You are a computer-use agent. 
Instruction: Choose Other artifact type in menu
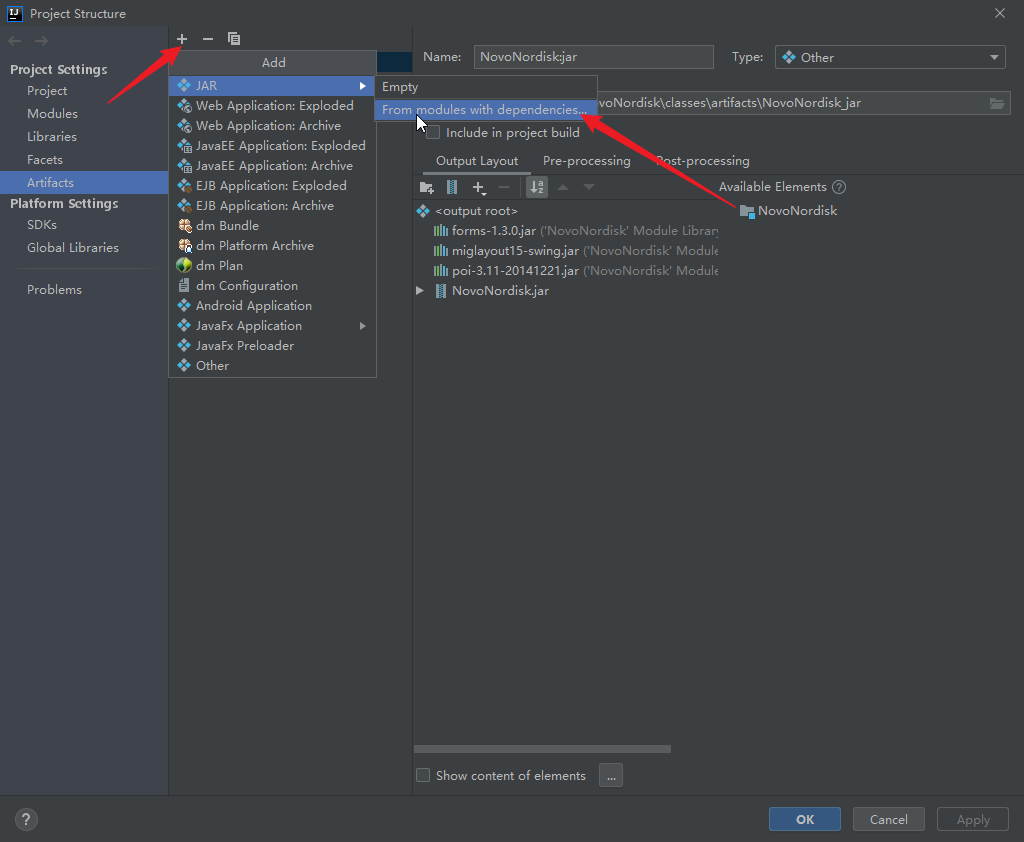point(272,366)
